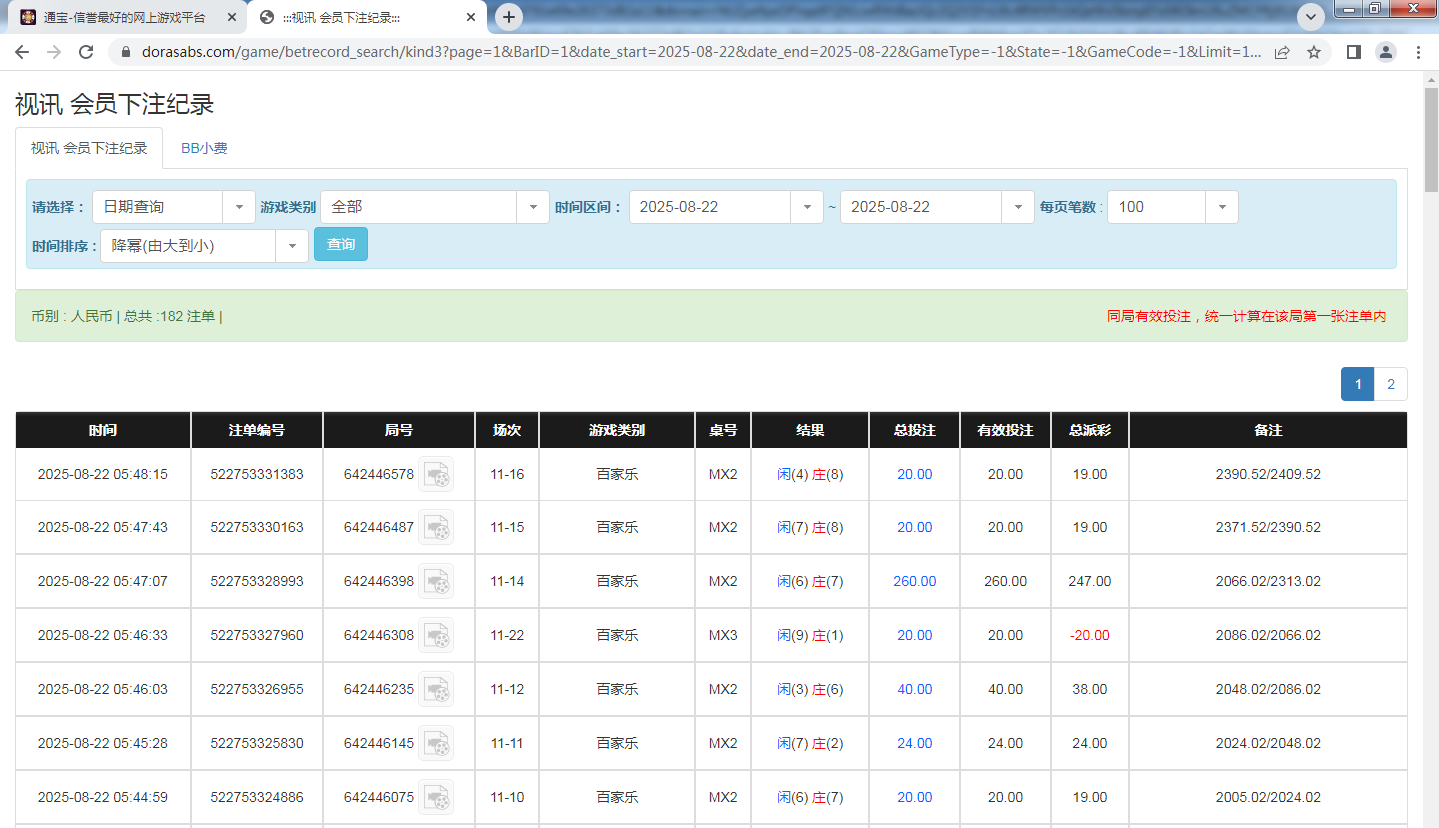
Task: Bookmark this page with the star icon
Action: pos(1314,52)
